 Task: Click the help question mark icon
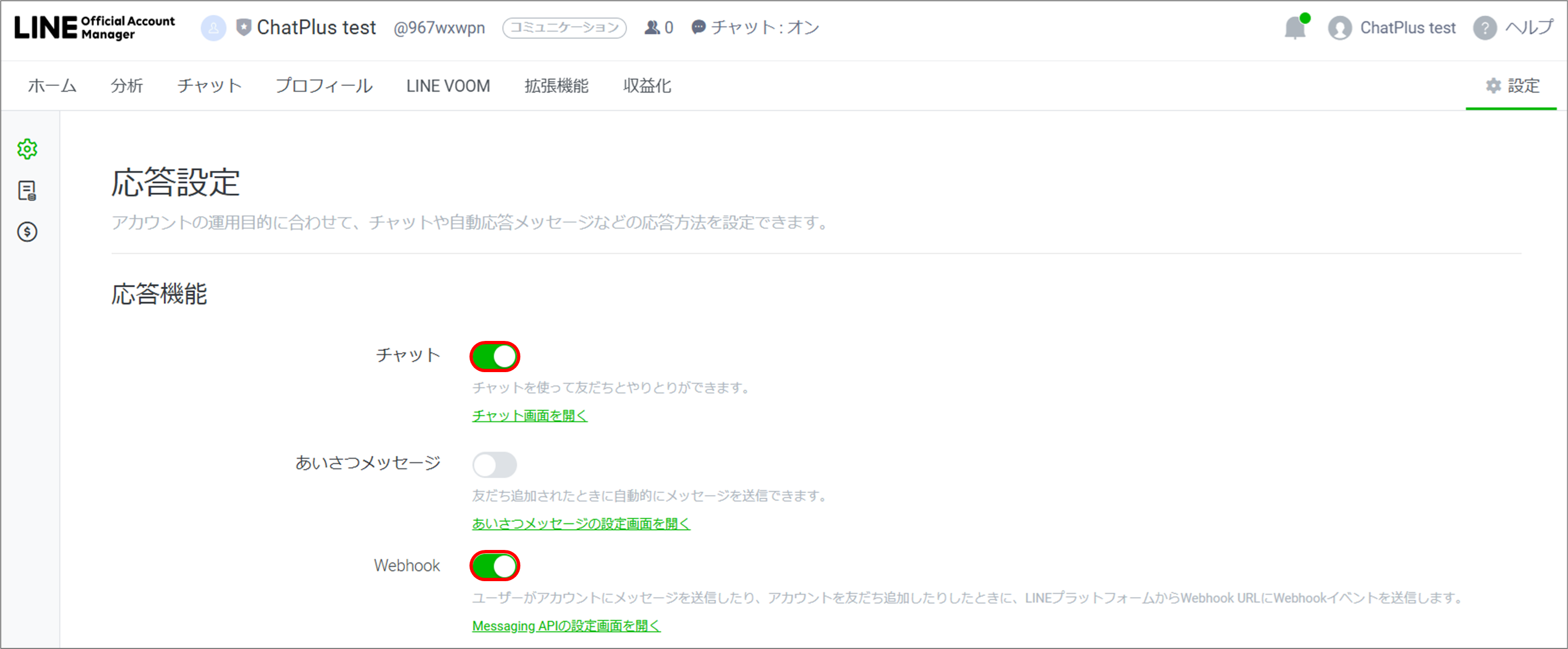[x=1484, y=28]
